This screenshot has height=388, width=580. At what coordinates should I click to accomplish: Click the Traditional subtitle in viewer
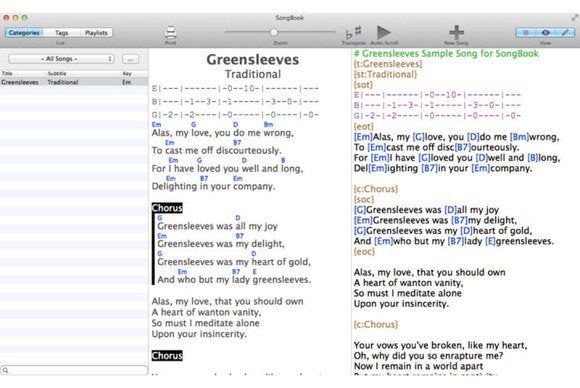click(253, 74)
